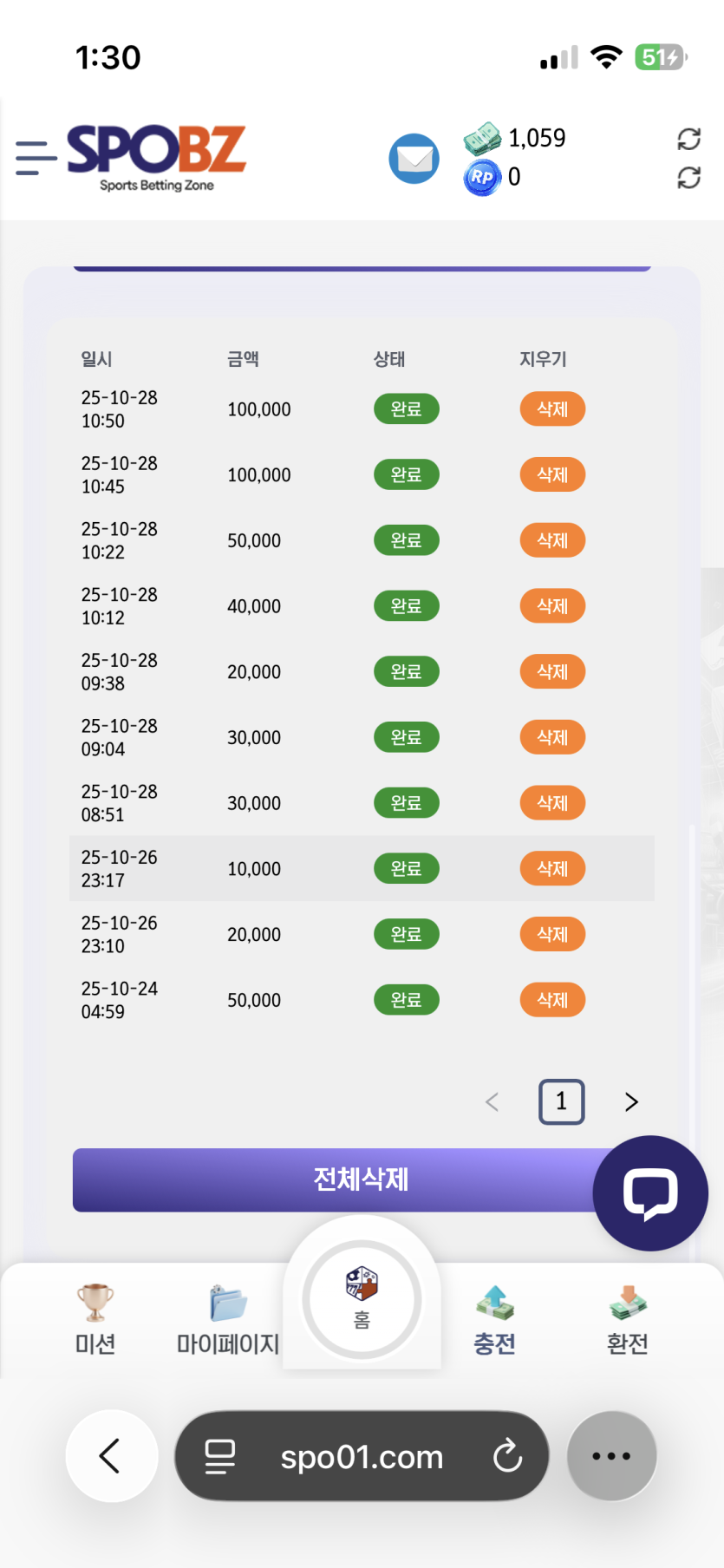This screenshot has width=724, height=1568.
Task: Refresh the cash balance
Action: pos(688,139)
